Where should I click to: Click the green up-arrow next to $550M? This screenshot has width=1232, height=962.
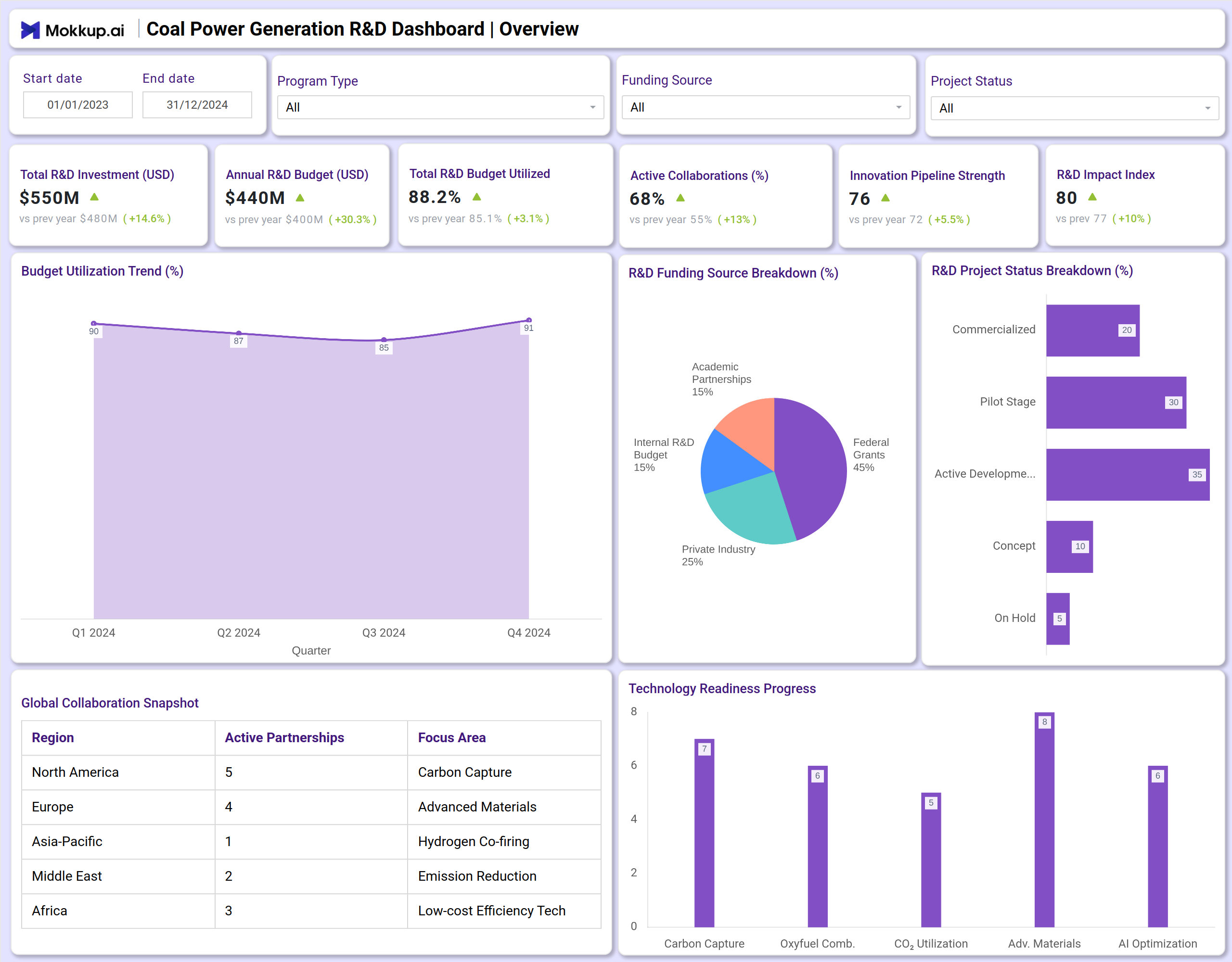[95, 197]
